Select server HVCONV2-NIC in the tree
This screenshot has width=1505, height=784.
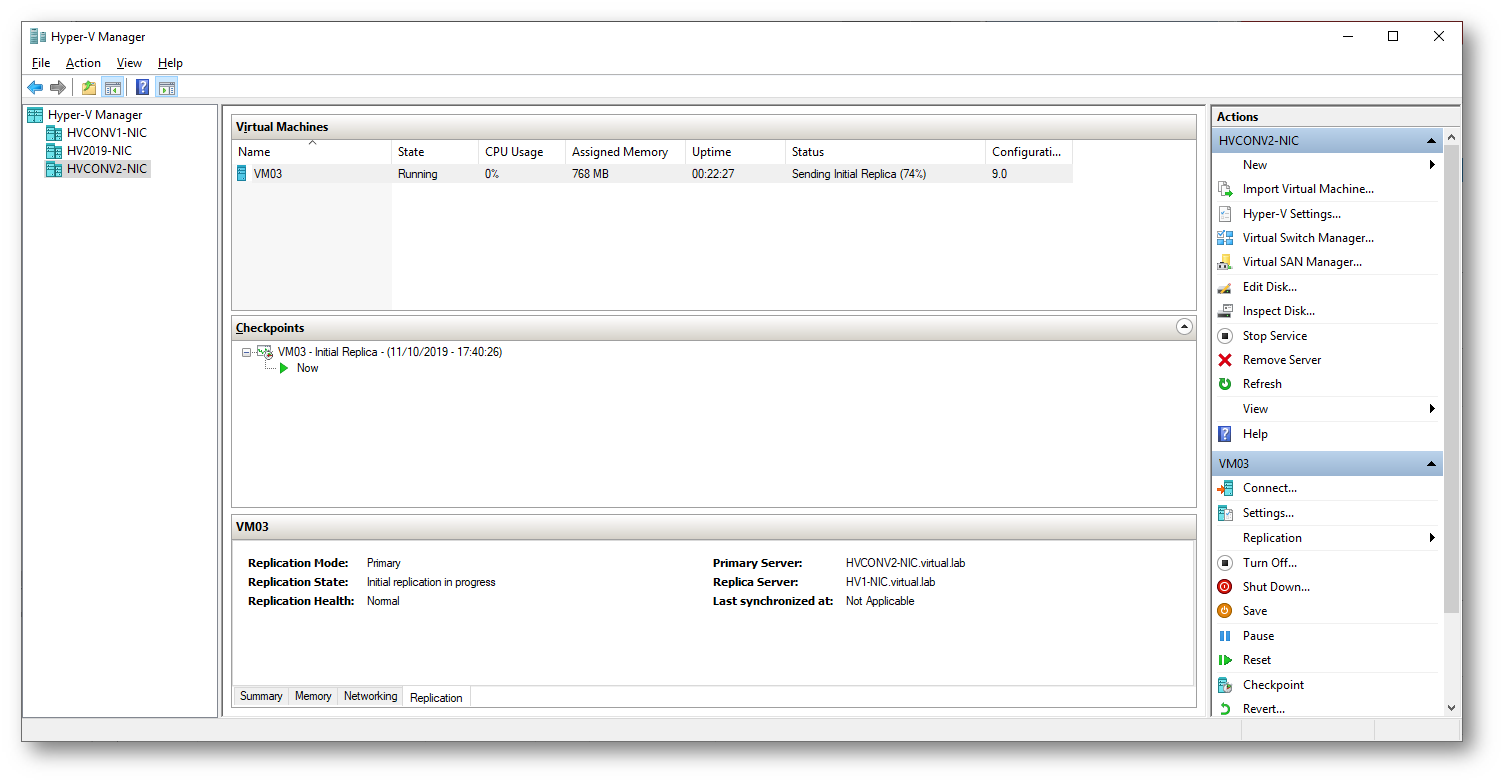pos(107,169)
